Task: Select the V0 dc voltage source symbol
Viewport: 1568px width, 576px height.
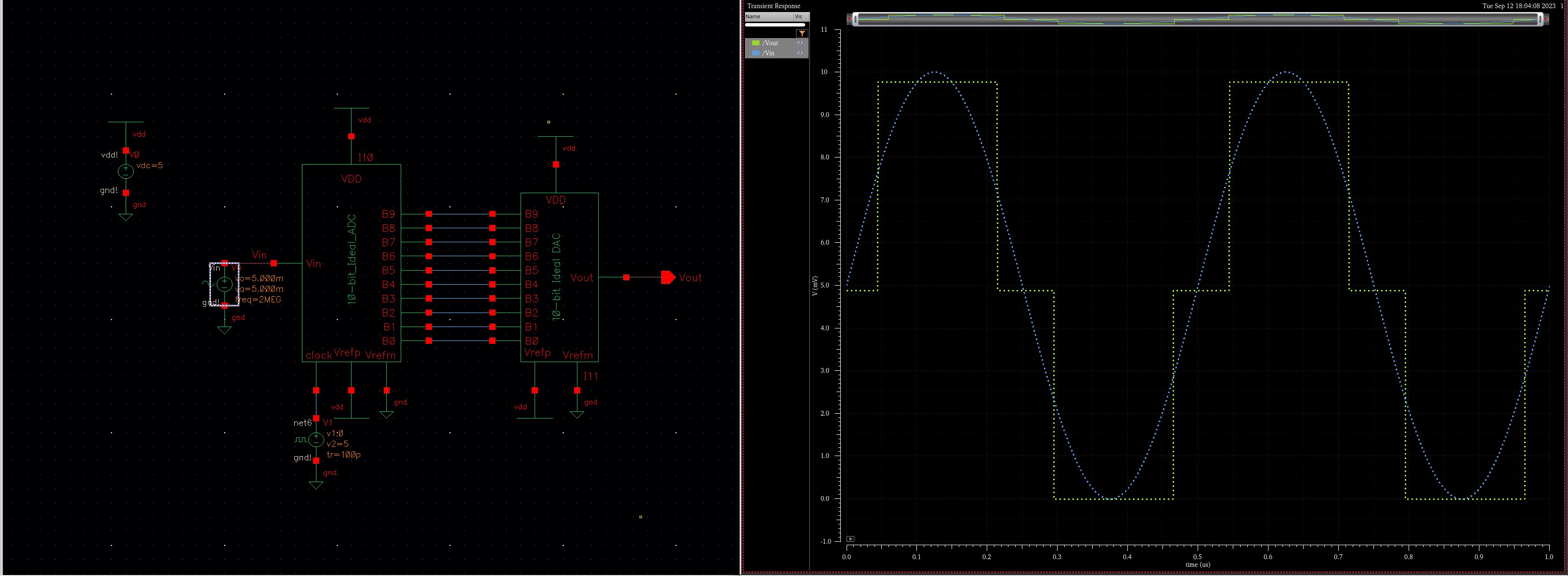Action: click(x=125, y=172)
